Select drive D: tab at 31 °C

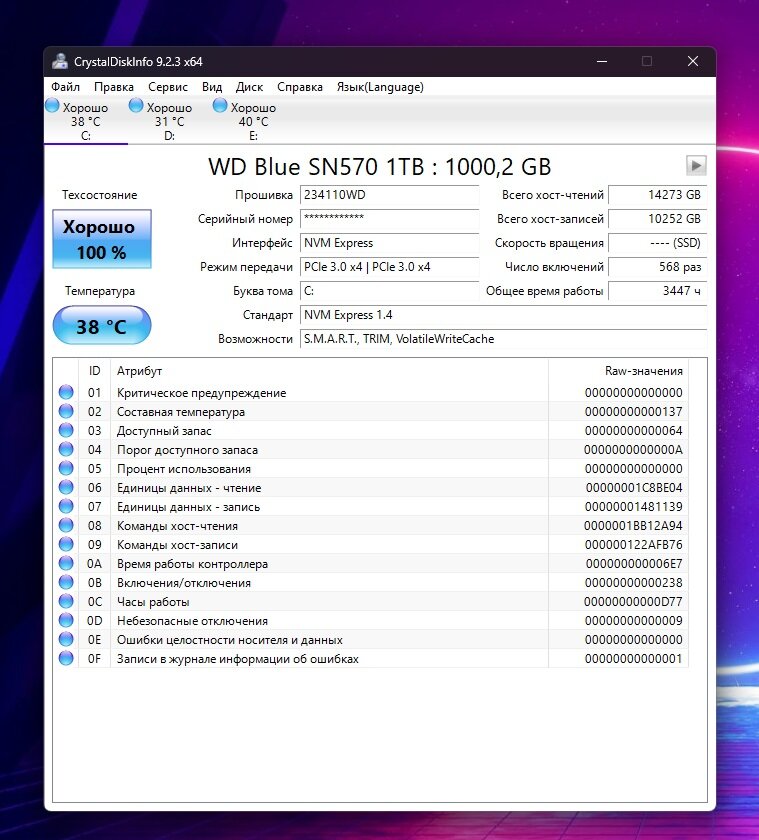point(169,121)
